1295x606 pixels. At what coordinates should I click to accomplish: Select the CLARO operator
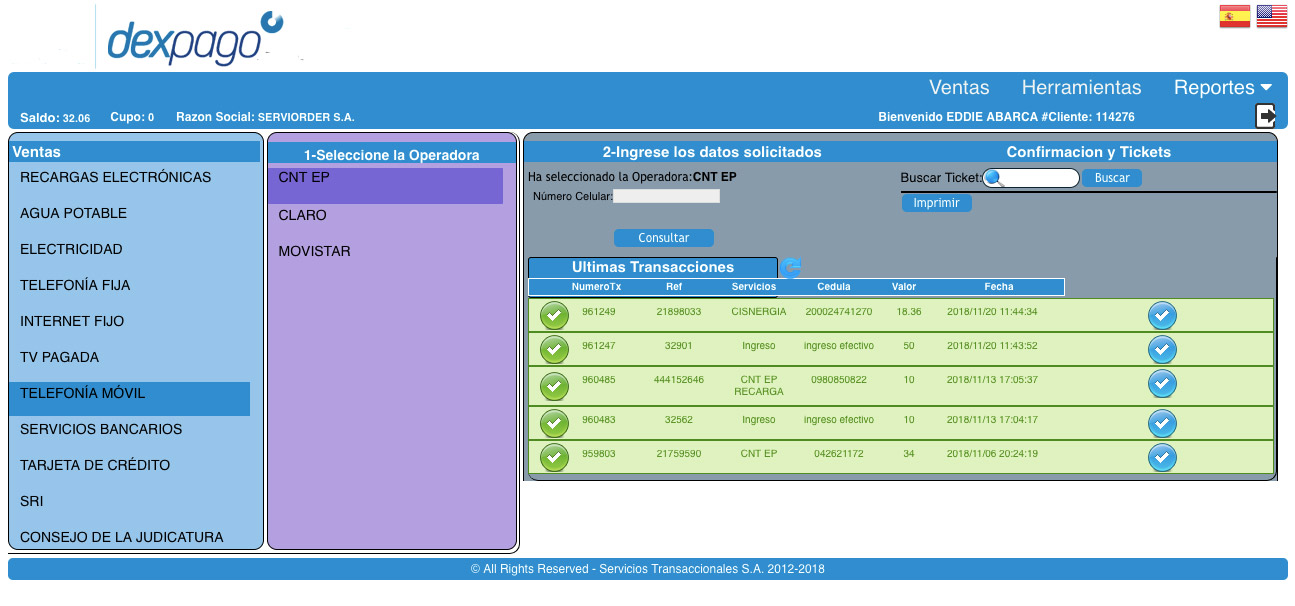(303, 216)
